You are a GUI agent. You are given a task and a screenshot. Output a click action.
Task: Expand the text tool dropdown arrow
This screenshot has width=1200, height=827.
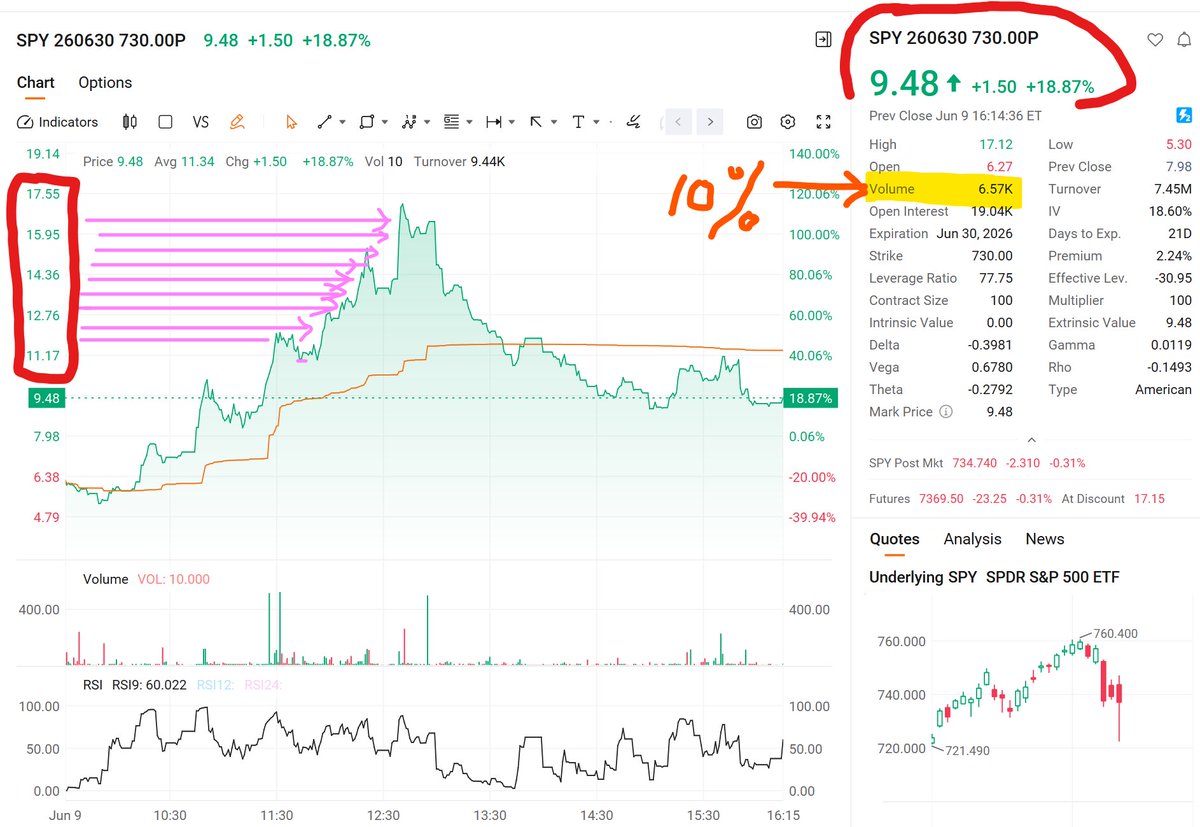(596, 122)
